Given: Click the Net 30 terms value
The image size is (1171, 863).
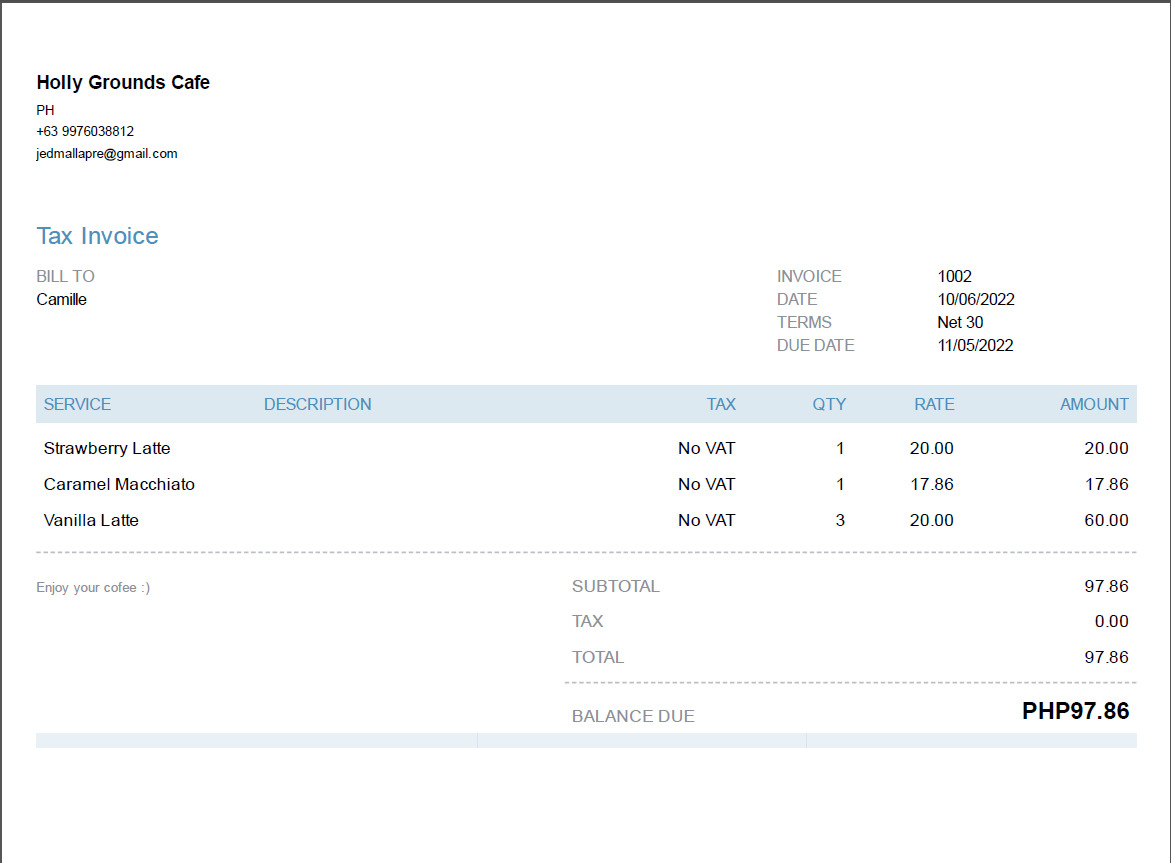Looking at the screenshot, I should 960,323.
